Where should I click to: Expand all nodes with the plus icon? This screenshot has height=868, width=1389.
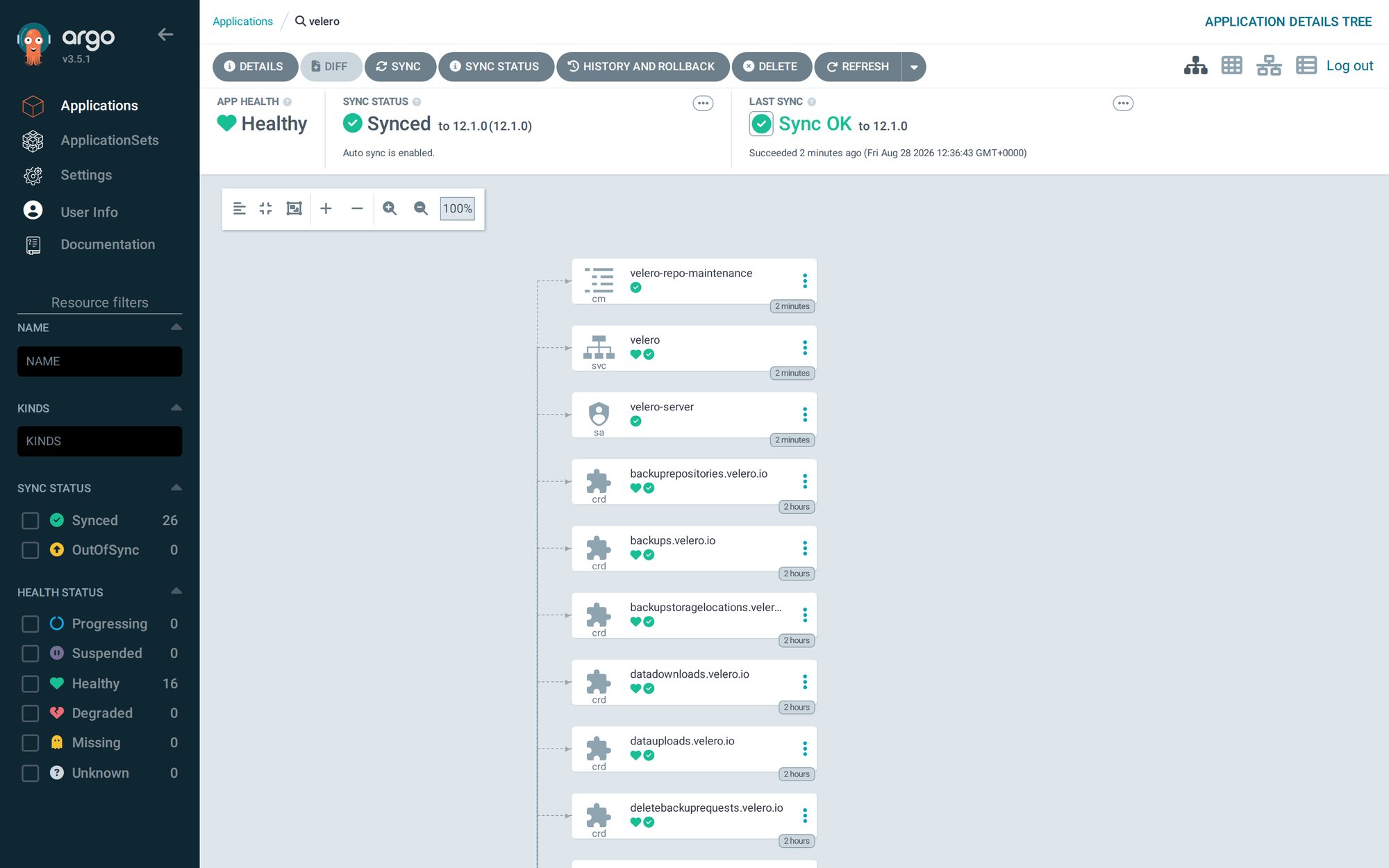[x=326, y=208]
